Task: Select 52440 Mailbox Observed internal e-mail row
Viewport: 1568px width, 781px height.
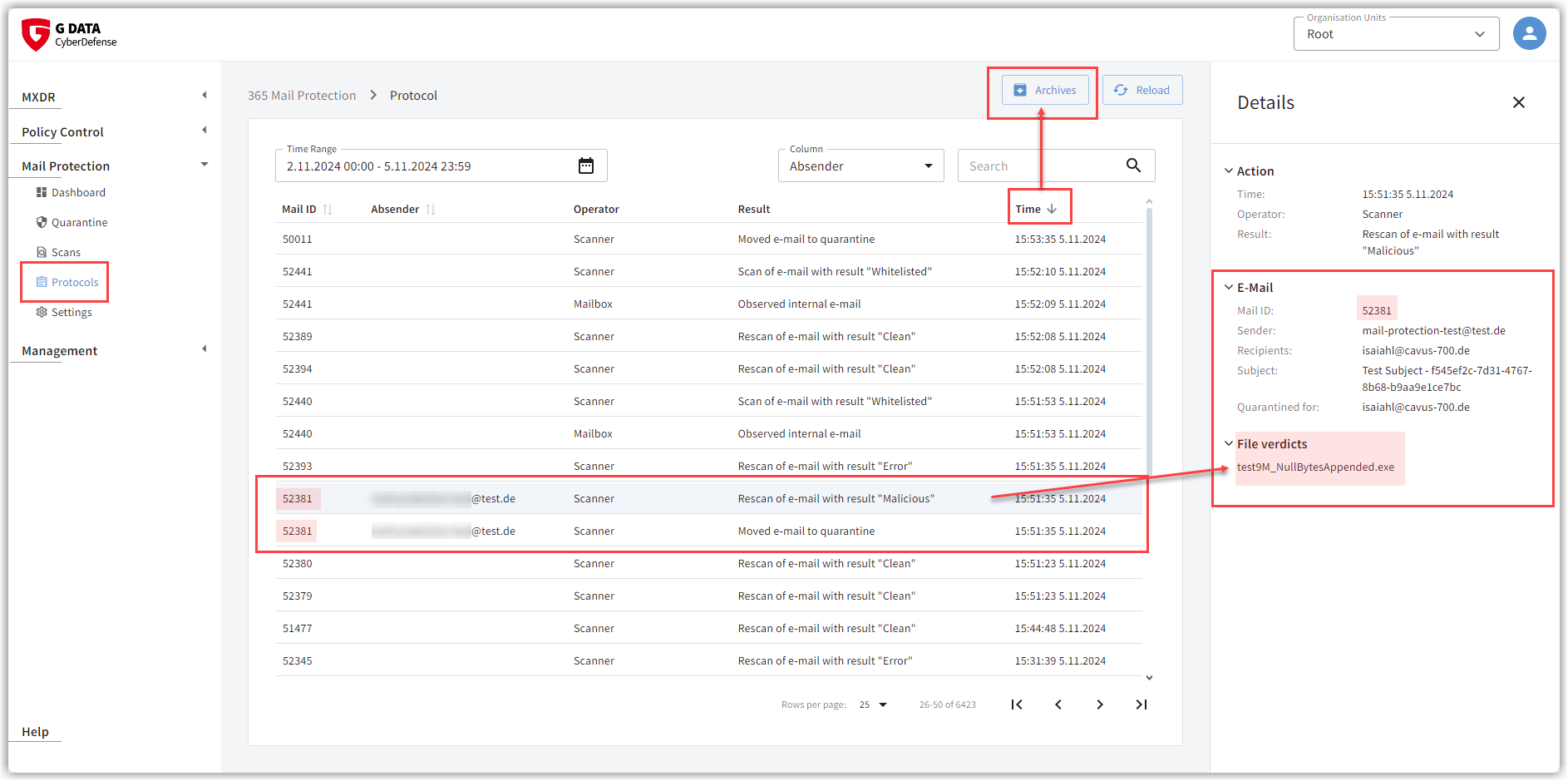Action: pos(709,433)
